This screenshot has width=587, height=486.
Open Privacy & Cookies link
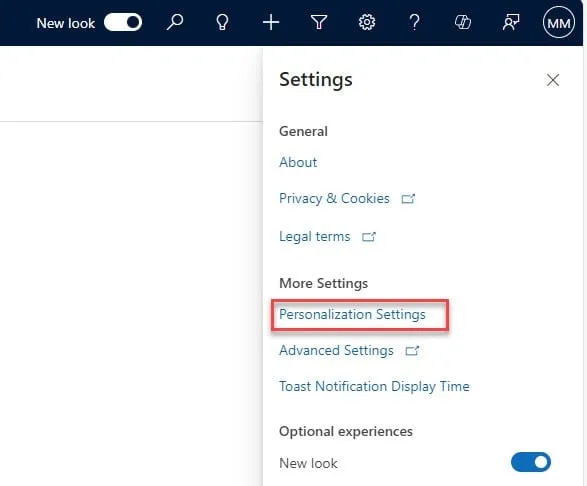click(x=334, y=198)
